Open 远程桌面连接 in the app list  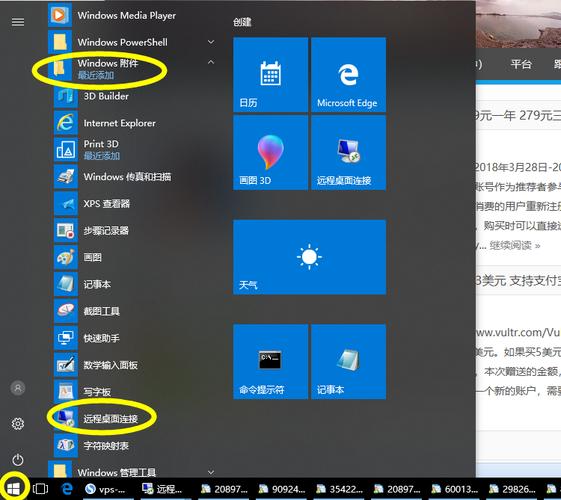(136, 418)
